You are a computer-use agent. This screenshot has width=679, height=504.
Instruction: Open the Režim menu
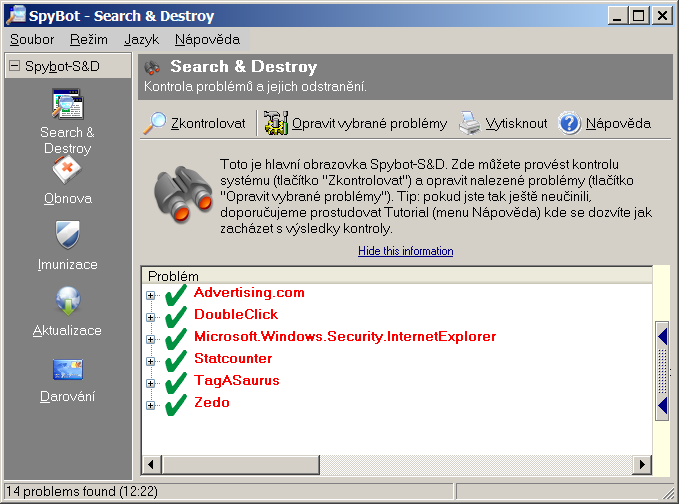pyautogui.click(x=89, y=39)
